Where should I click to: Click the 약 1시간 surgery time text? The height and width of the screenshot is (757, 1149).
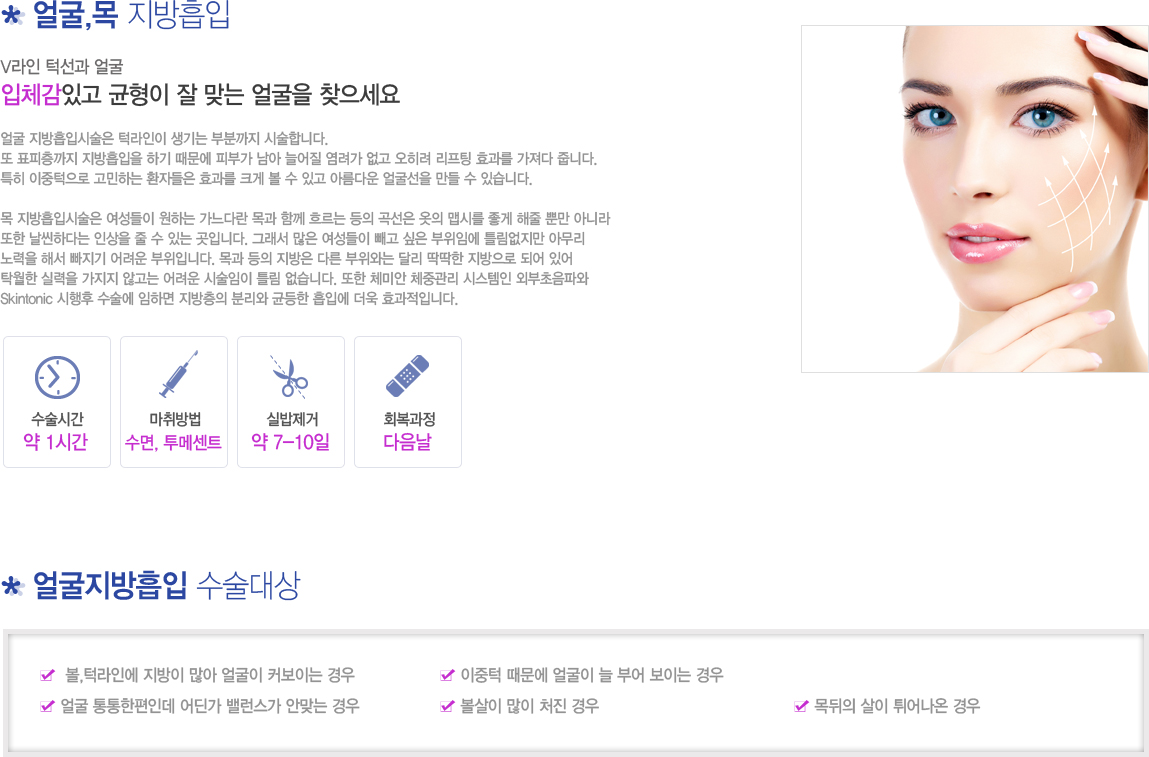(x=56, y=442)
